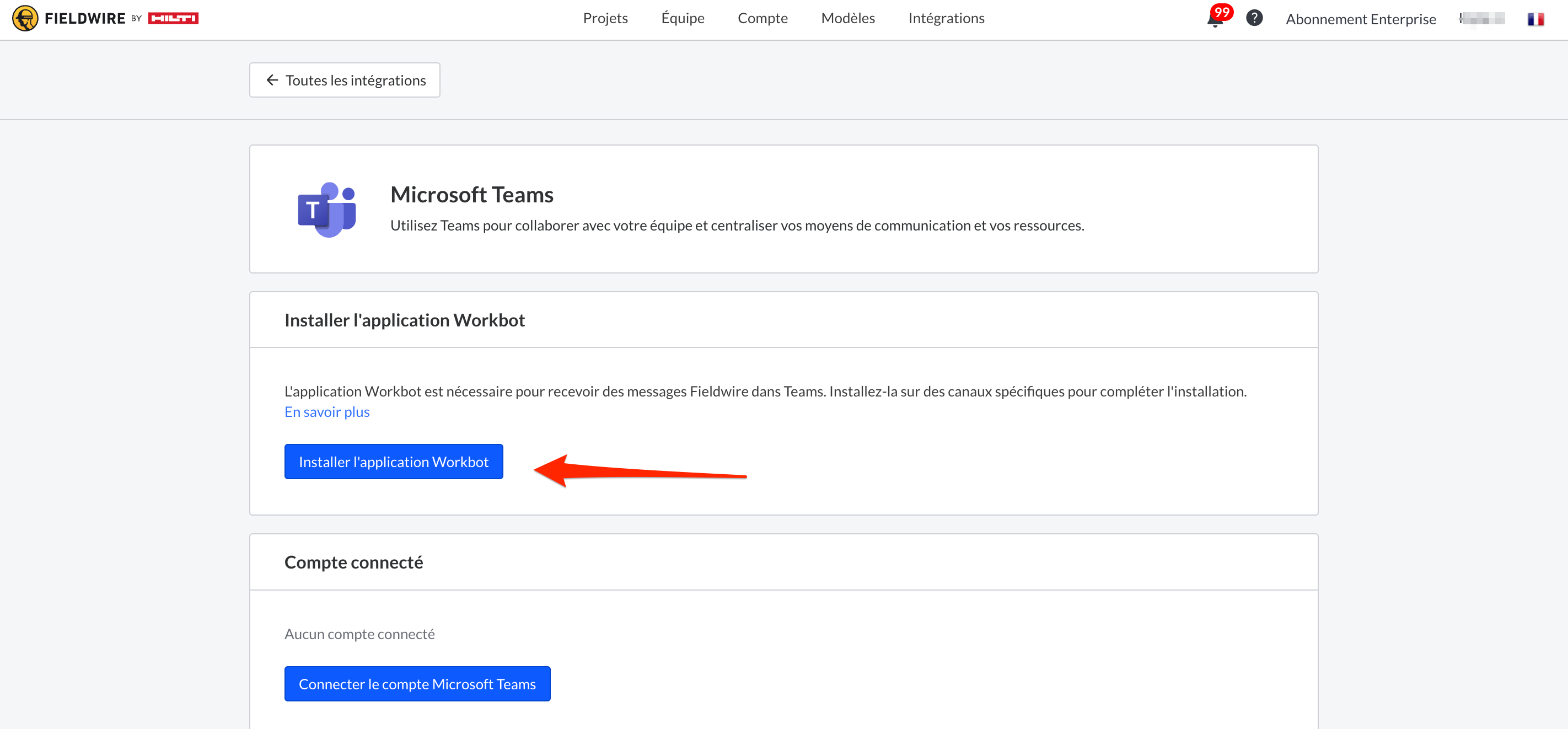Open the Compte menu item
Image resolution: width=1568 pixels, height=729 pixels.
tap(762, 18)
